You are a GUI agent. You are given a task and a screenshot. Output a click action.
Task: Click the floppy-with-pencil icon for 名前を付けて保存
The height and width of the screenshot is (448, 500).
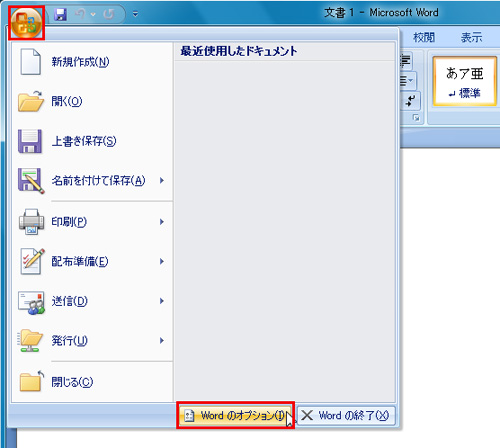pos(31,181)
